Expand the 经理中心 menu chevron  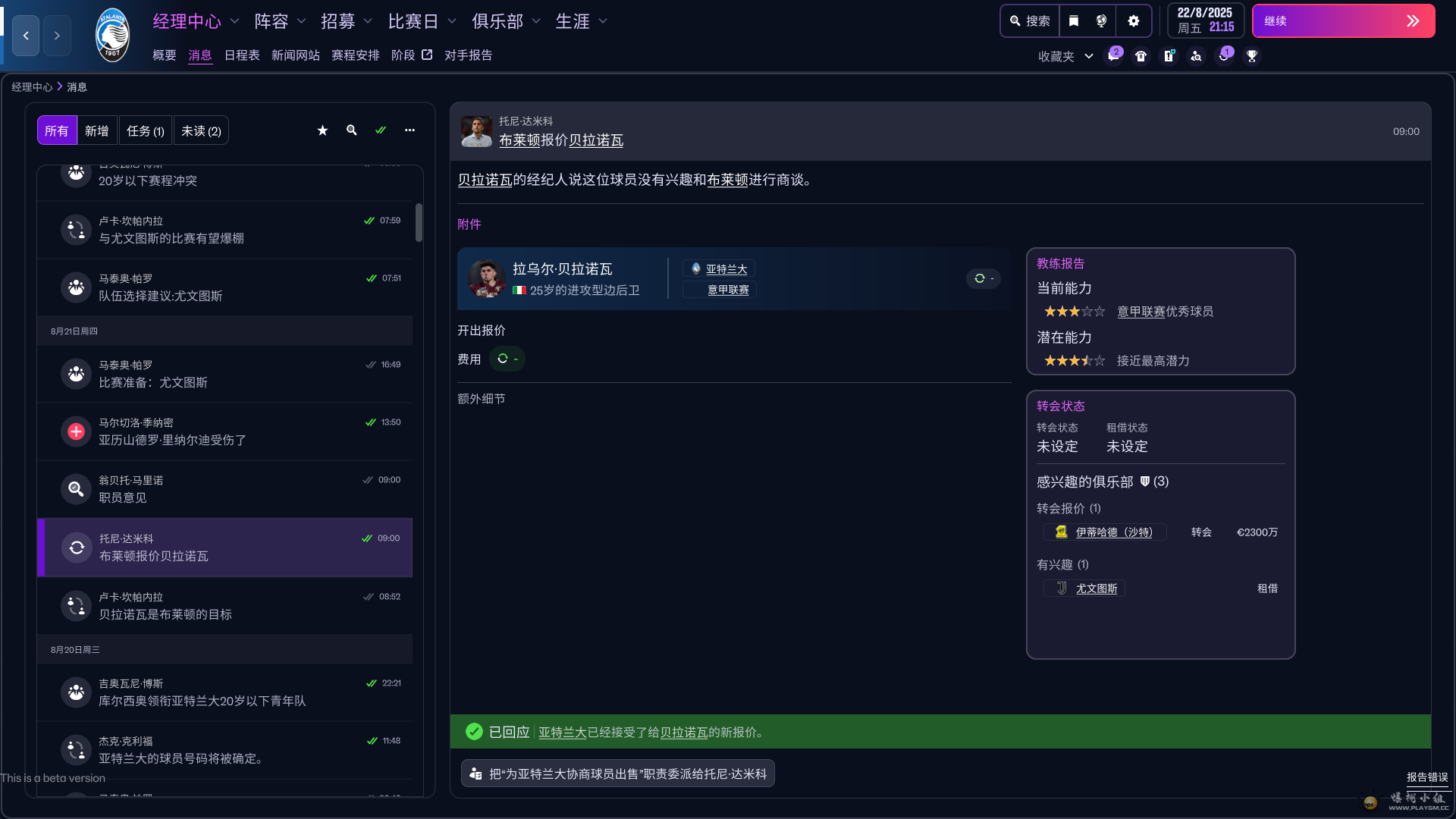point(234,21)
